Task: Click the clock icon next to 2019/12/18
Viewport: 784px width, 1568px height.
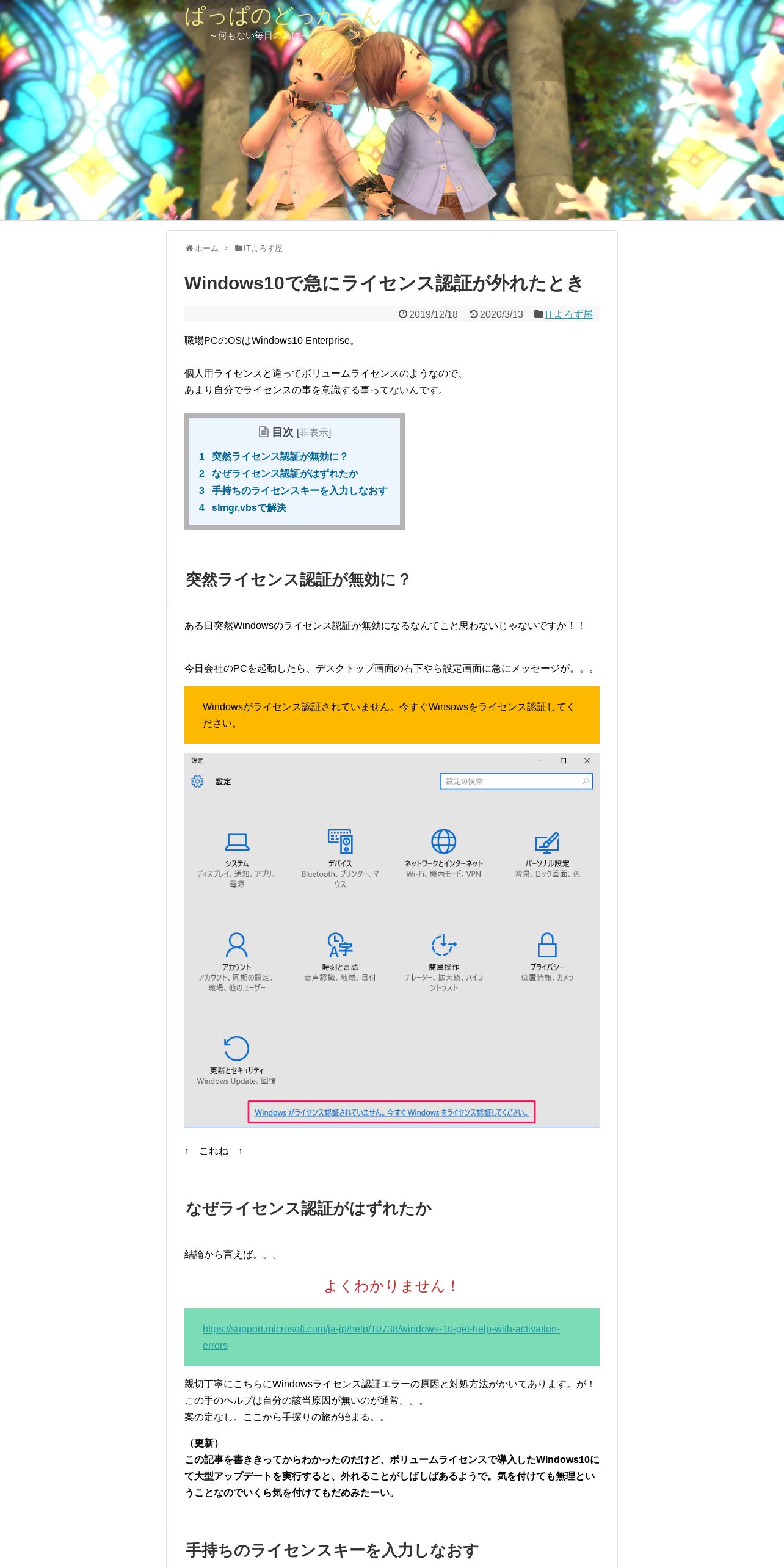Action: [x=402, y=314]
